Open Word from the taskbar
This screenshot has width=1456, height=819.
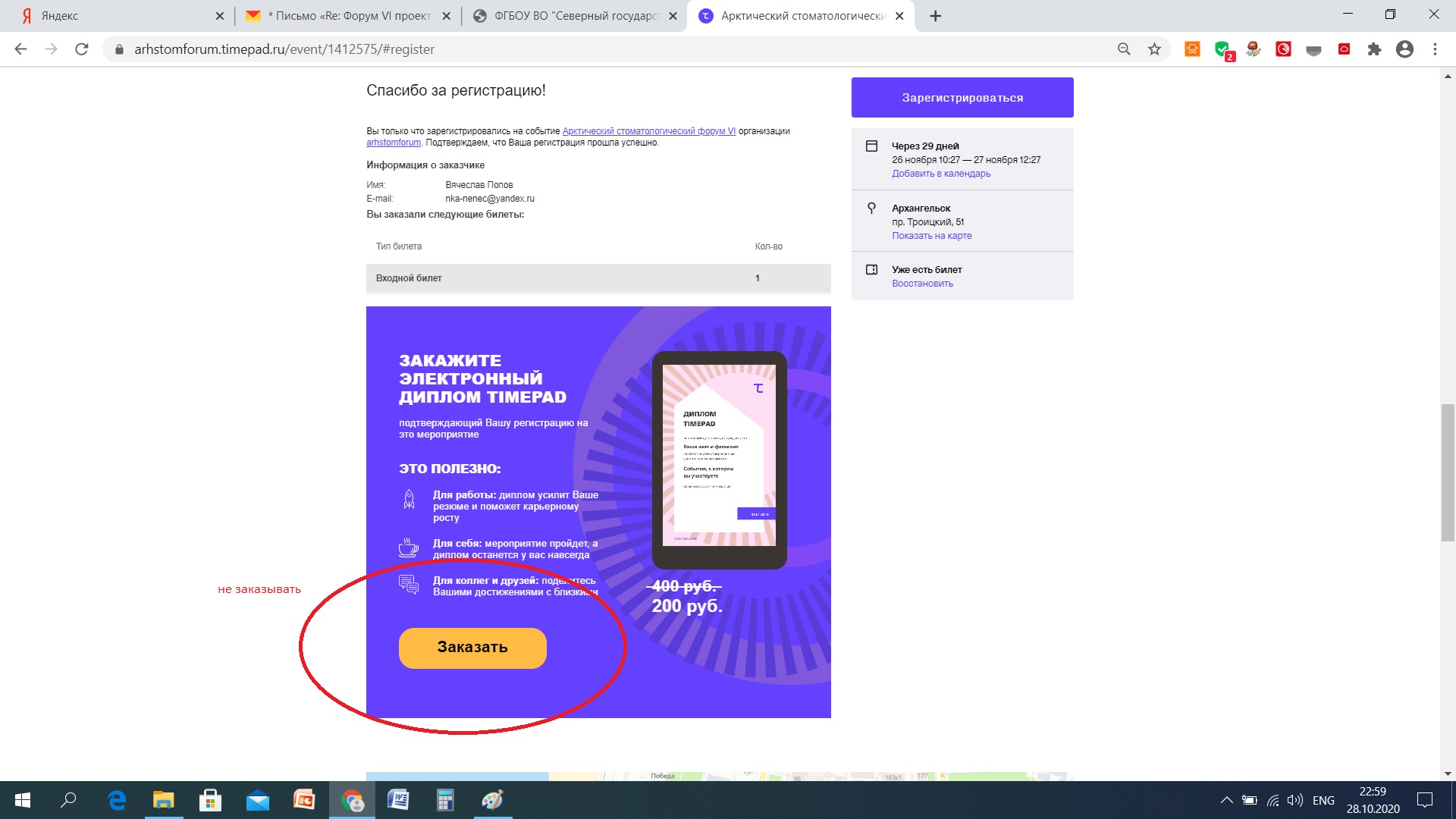pos(398,800)
